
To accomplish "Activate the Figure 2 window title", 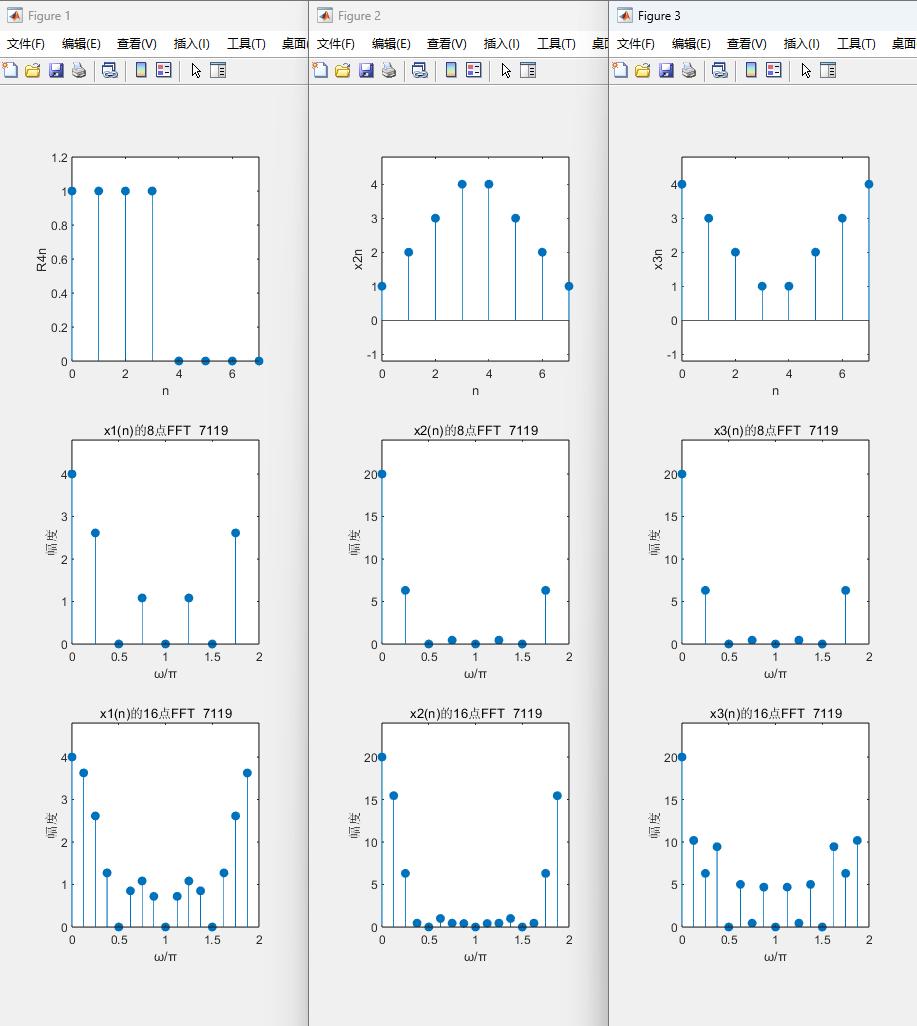I will click(359, 16).
